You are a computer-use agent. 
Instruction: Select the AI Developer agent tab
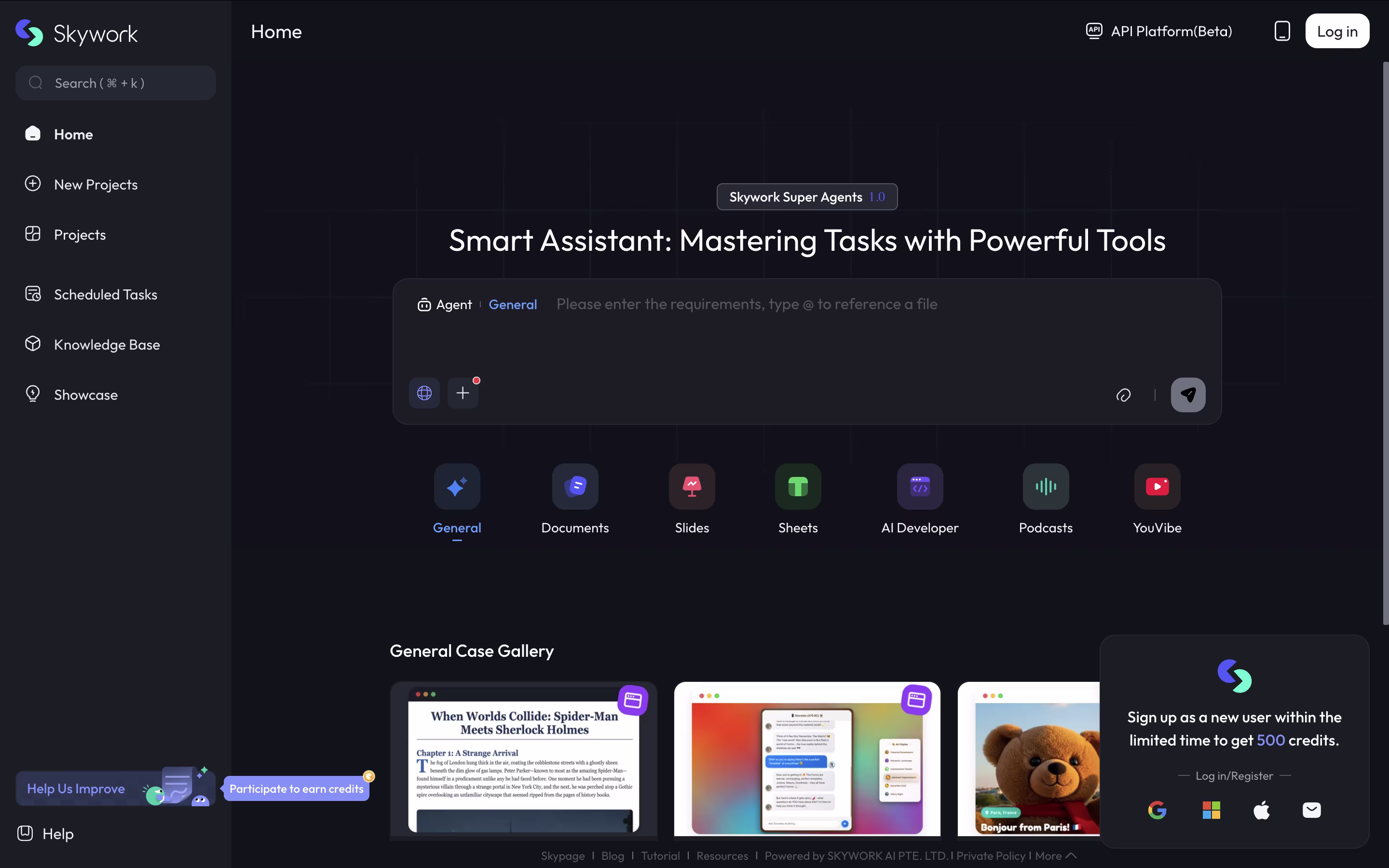920,500
